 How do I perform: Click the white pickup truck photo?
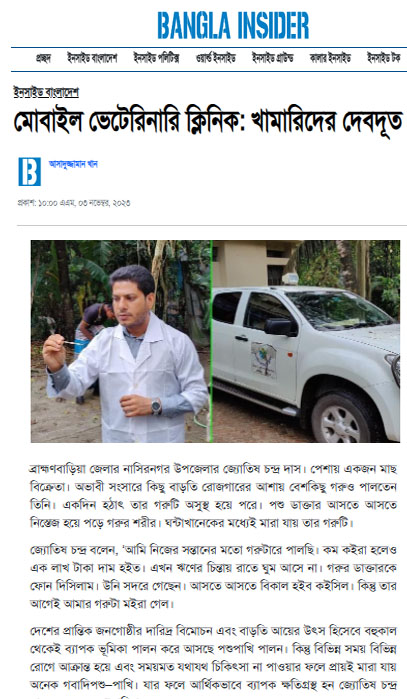click(x=306, y=341)
